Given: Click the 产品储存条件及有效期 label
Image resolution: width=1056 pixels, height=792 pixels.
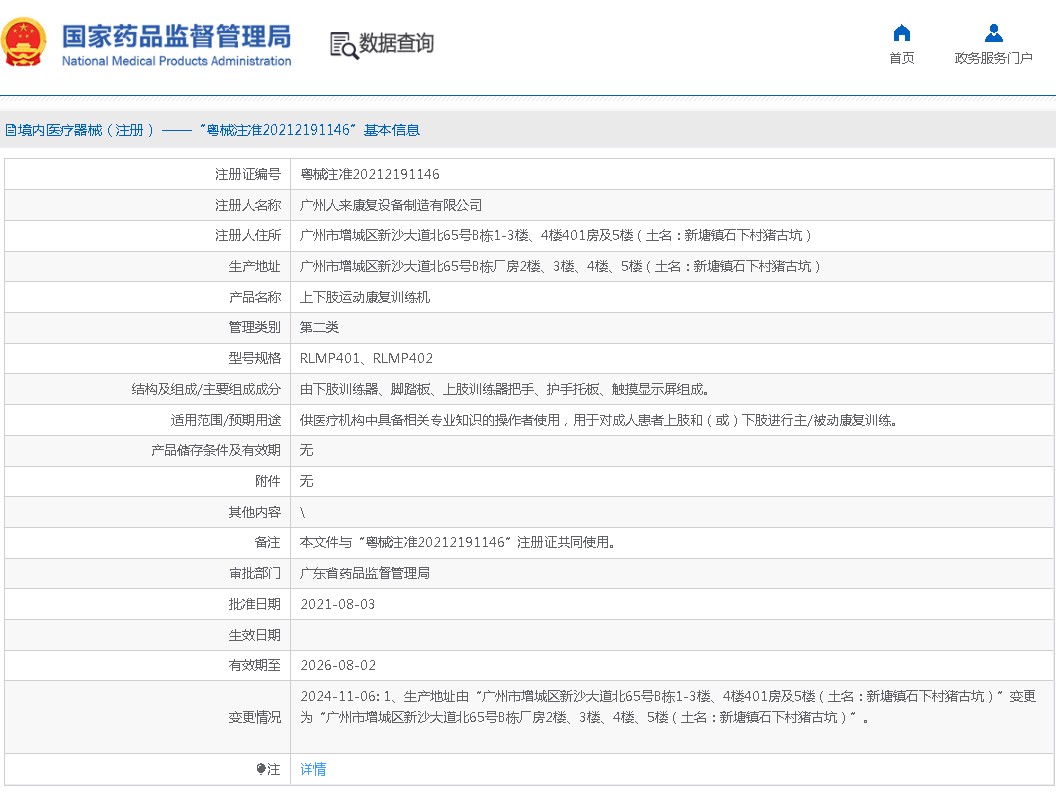Looking at the screenshot, I should 216,451.
